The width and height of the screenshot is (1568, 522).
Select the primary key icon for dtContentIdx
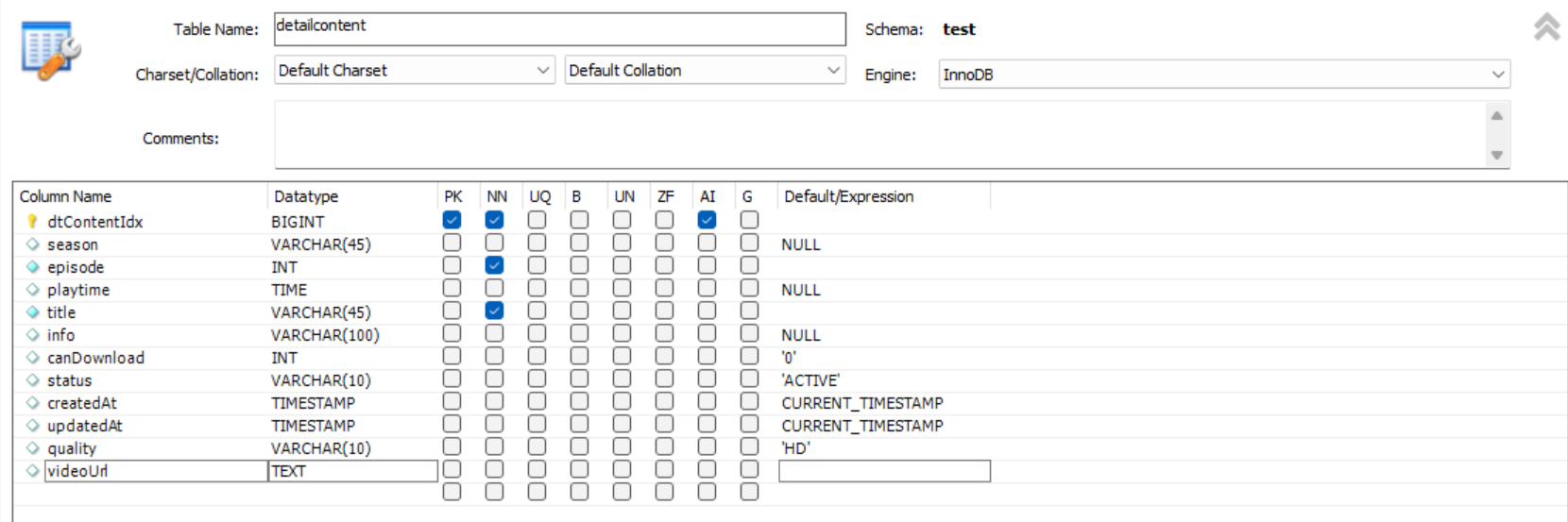[32, 222]
